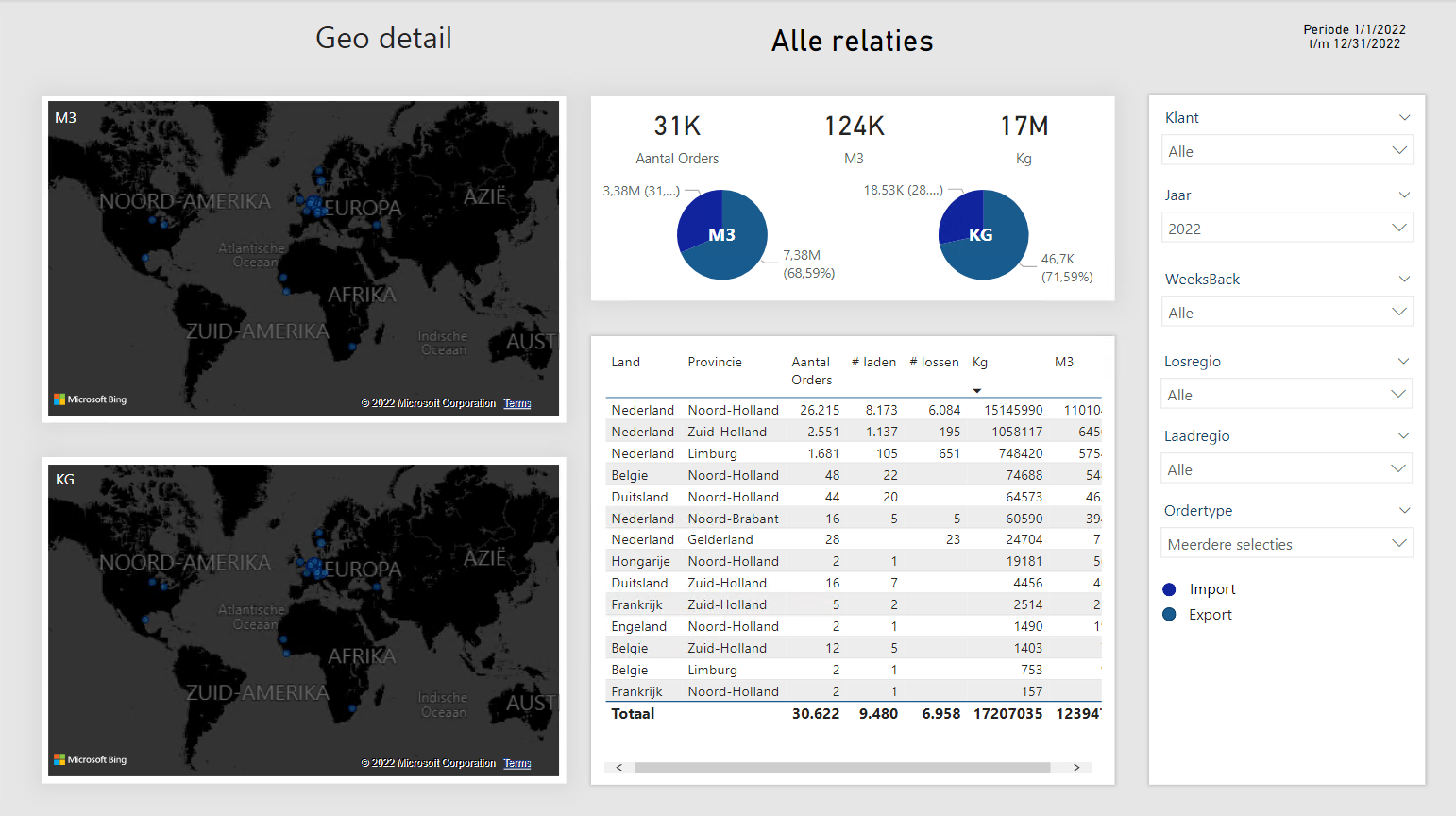Image resolution: width=1456 pixels, height=816 pixels.
Task: Sort table by Provincie column header
Action: (x=715, y=362)
